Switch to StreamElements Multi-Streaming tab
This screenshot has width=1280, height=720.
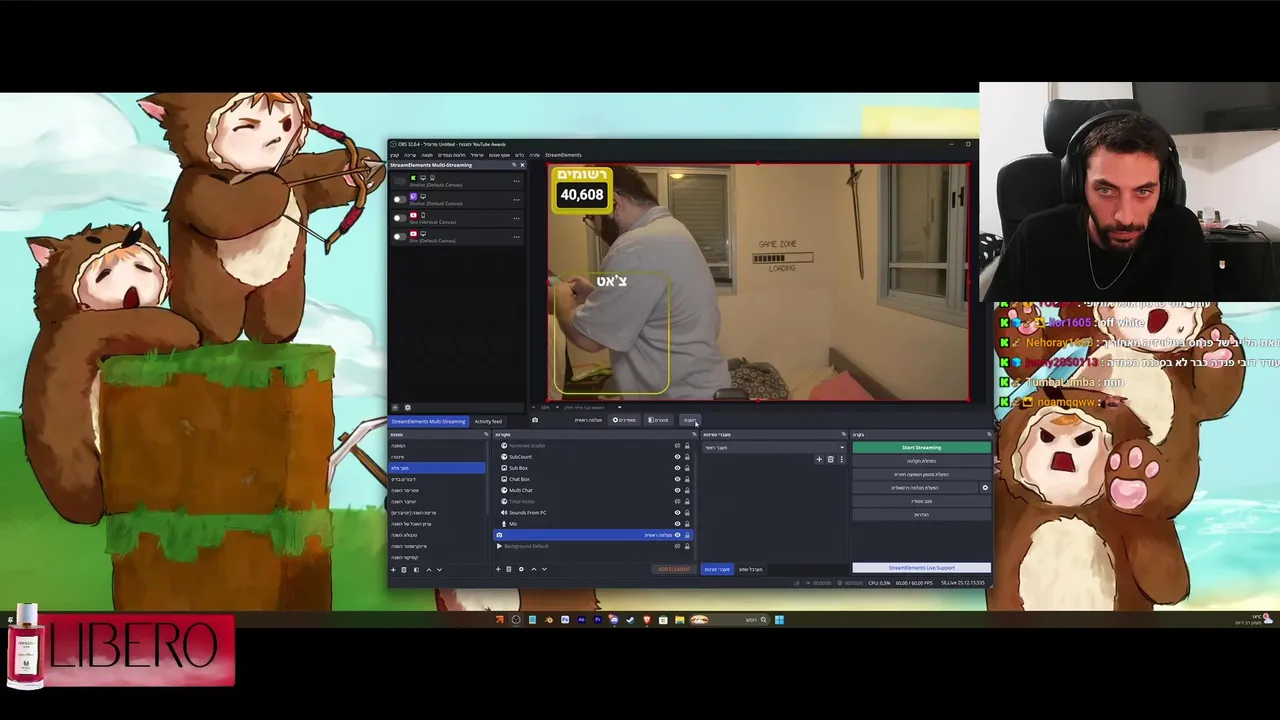pyautogui.click(x=428, y=421)
